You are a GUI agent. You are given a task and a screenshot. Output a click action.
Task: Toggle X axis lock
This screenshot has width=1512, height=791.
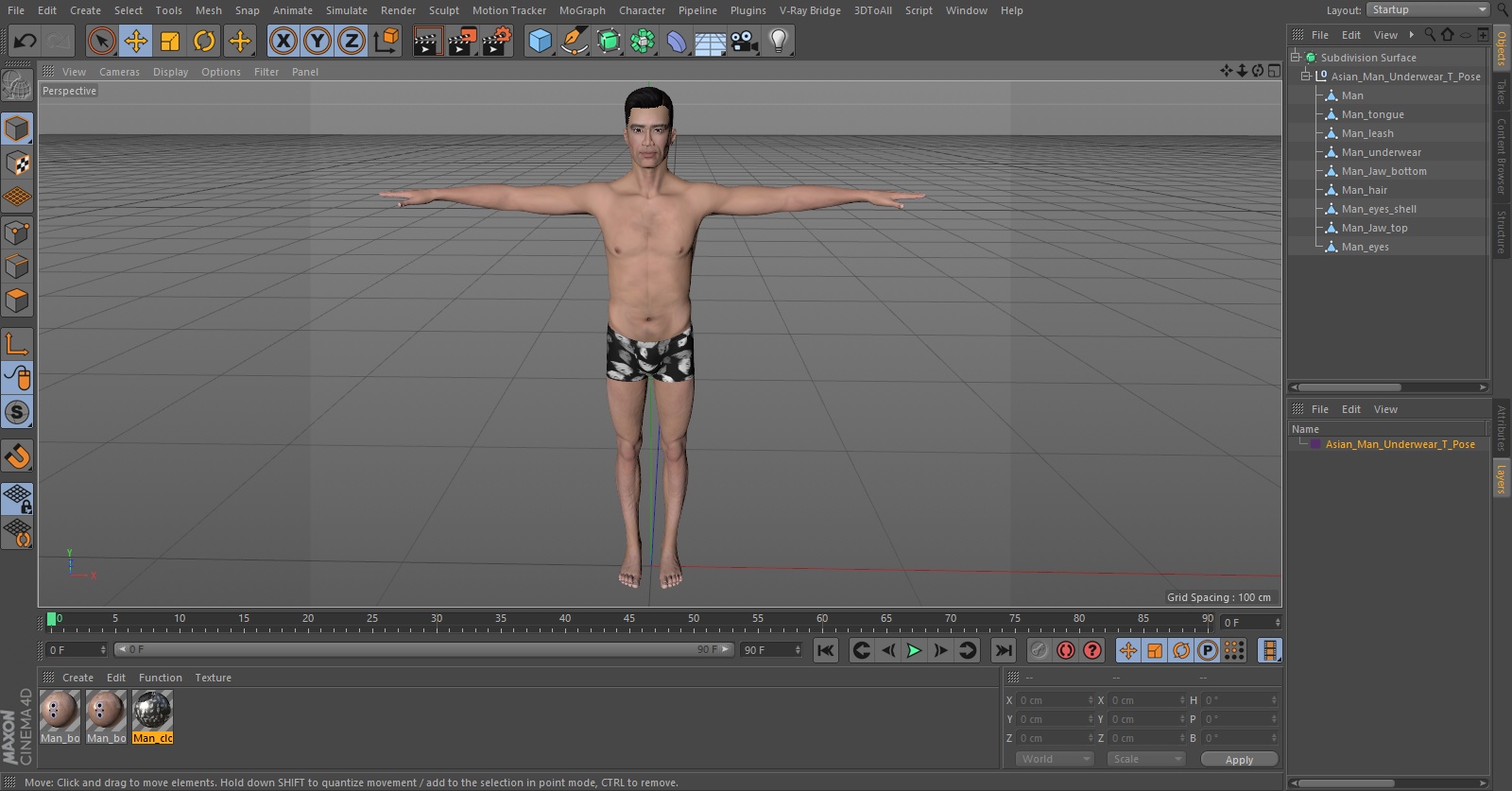pyautogui.click(x=283, y=41)
